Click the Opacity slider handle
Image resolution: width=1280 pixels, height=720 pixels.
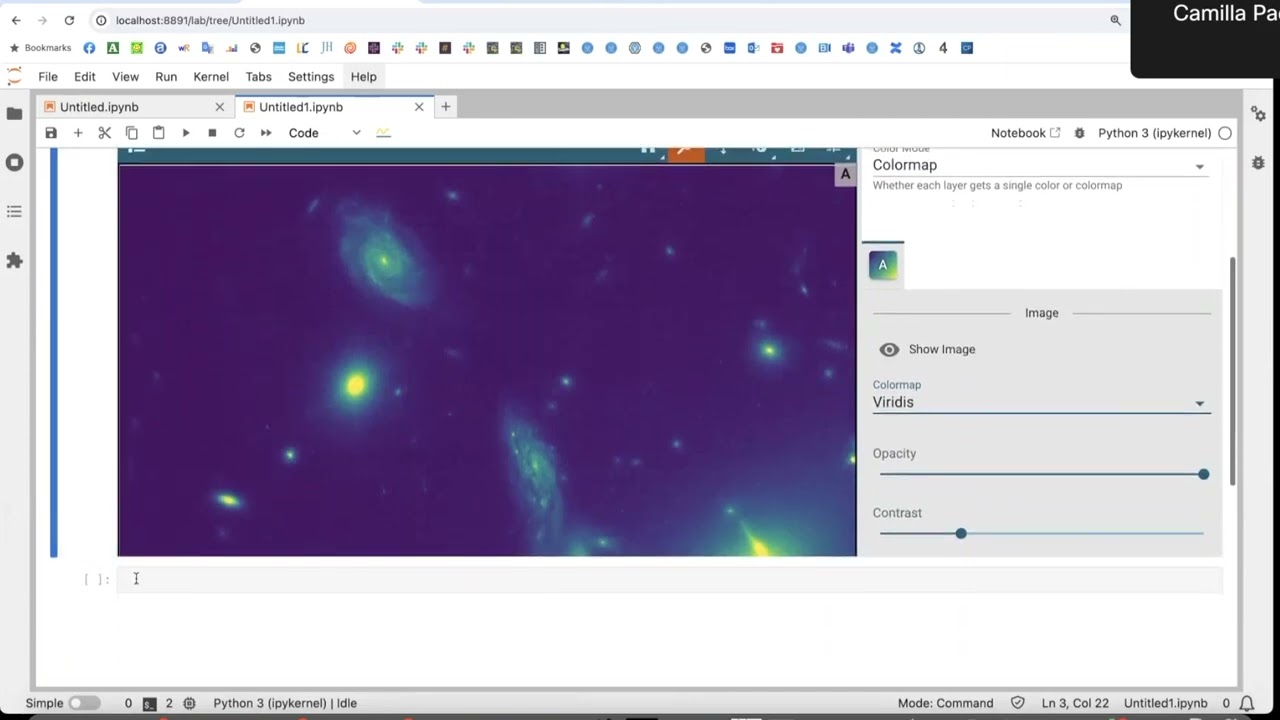pyautogui.click(x=1204, y=474)
